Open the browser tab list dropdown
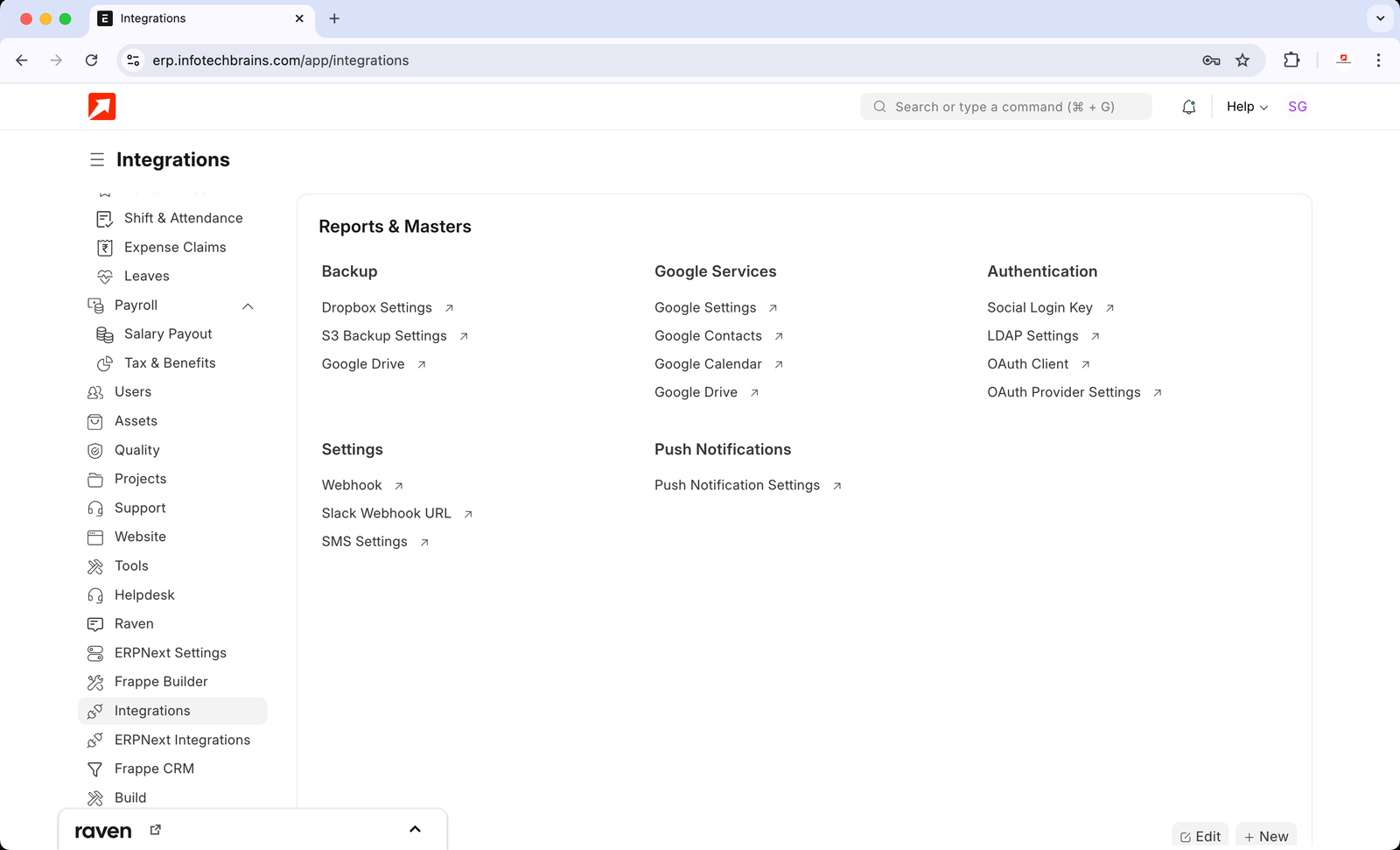This screenshot has width=1400, height=850. click(x=1380, y=18)
